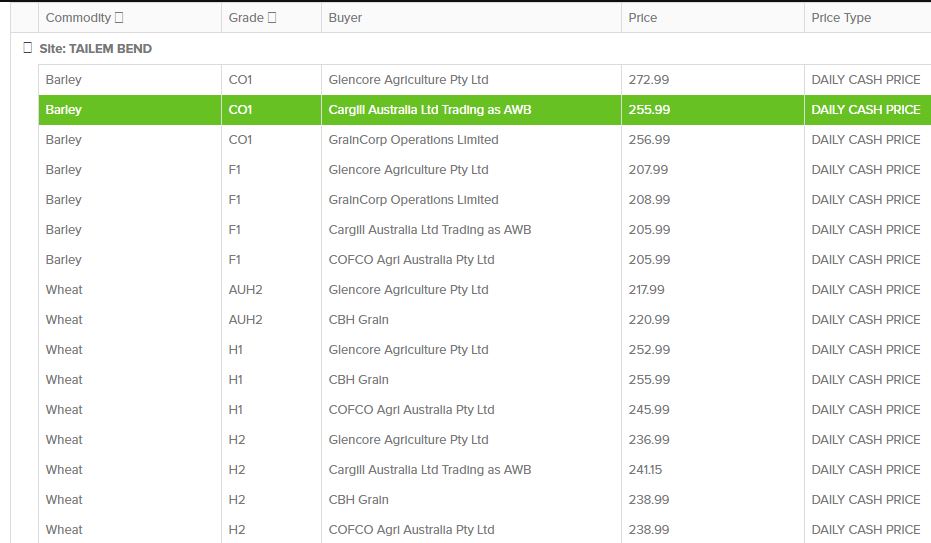Select Wheat H1 COFCO Agri Australia row
This screenshot has width=931, height=543.
(x=411, y=410)
